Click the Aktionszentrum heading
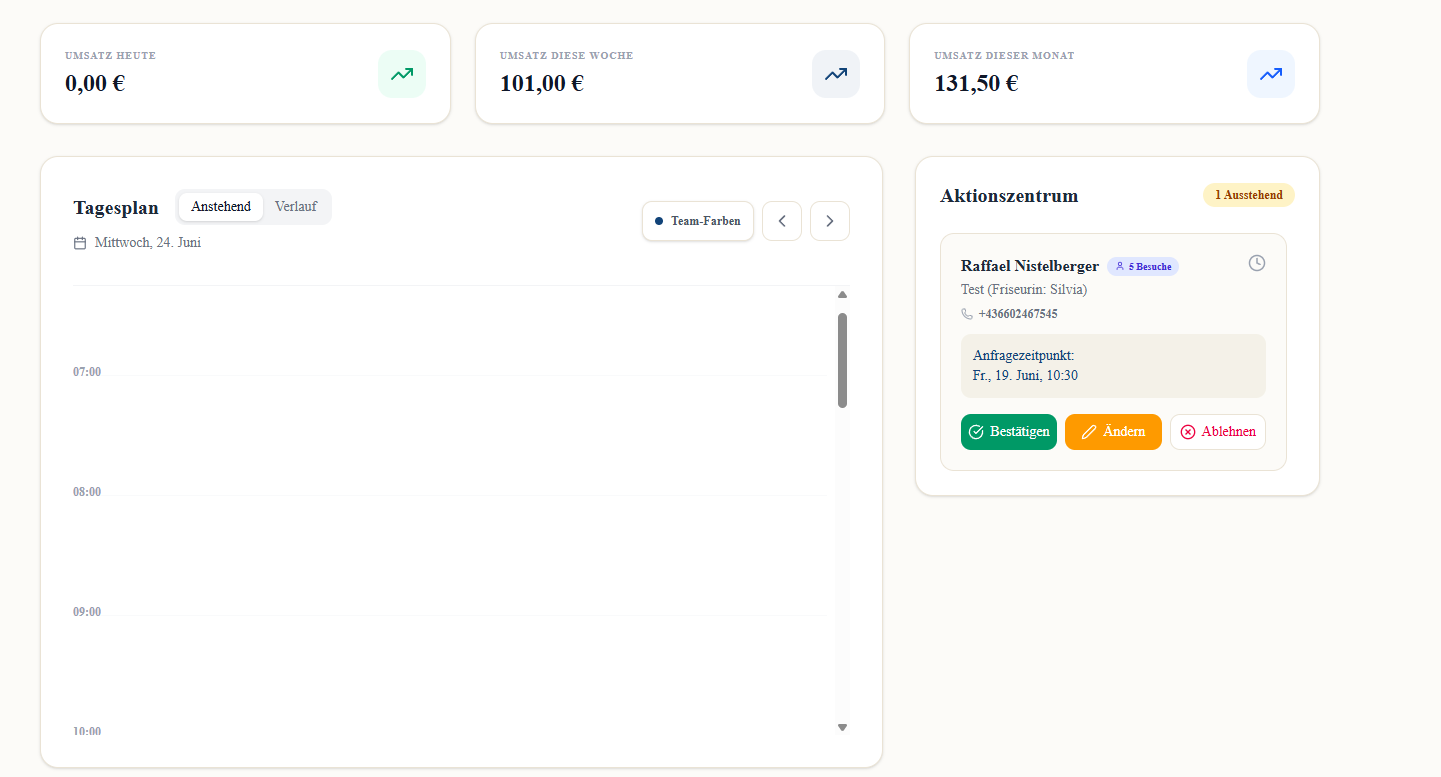 (x=1009, y=196)
